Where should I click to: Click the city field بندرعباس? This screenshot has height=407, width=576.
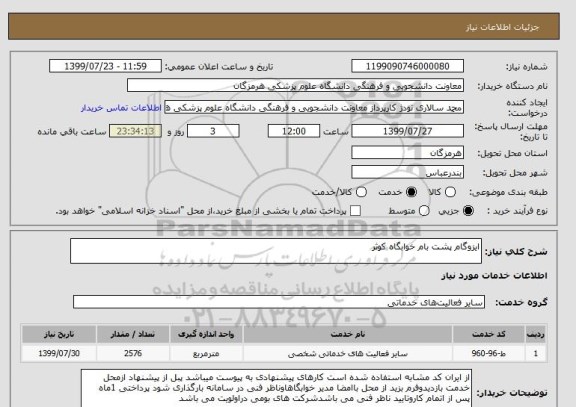[x=407, y=173]
